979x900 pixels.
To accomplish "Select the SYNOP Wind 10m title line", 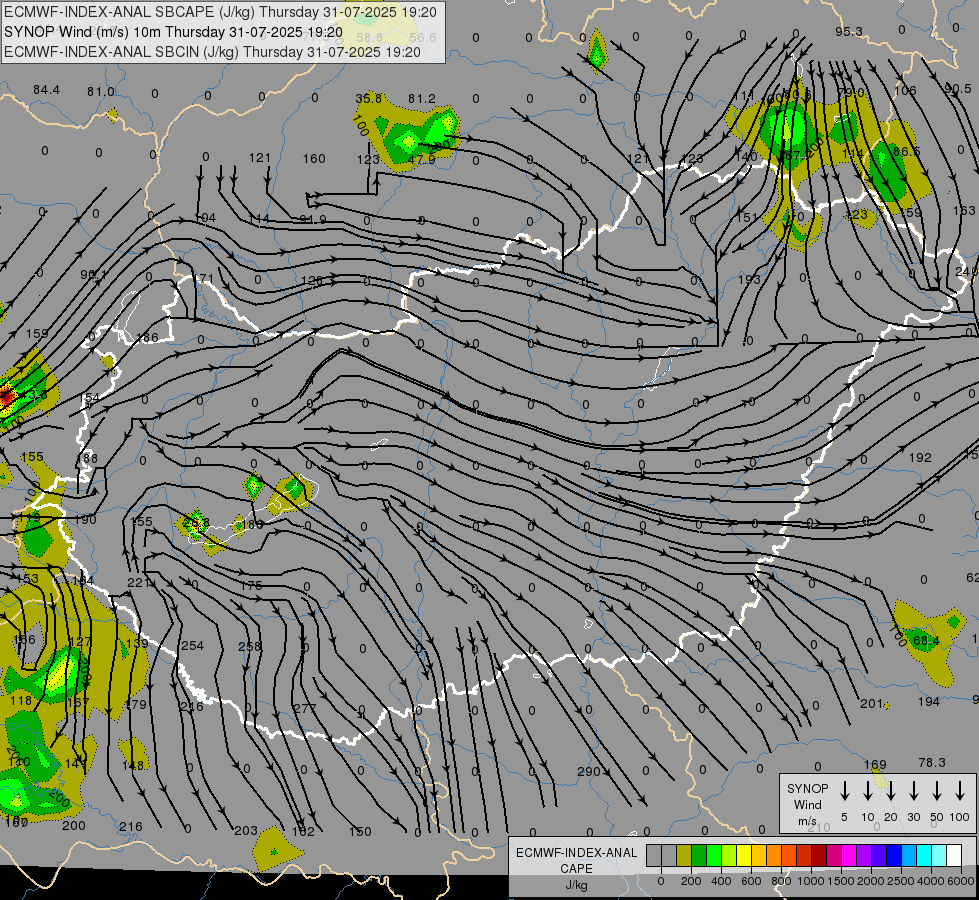I will coord(173,32).
